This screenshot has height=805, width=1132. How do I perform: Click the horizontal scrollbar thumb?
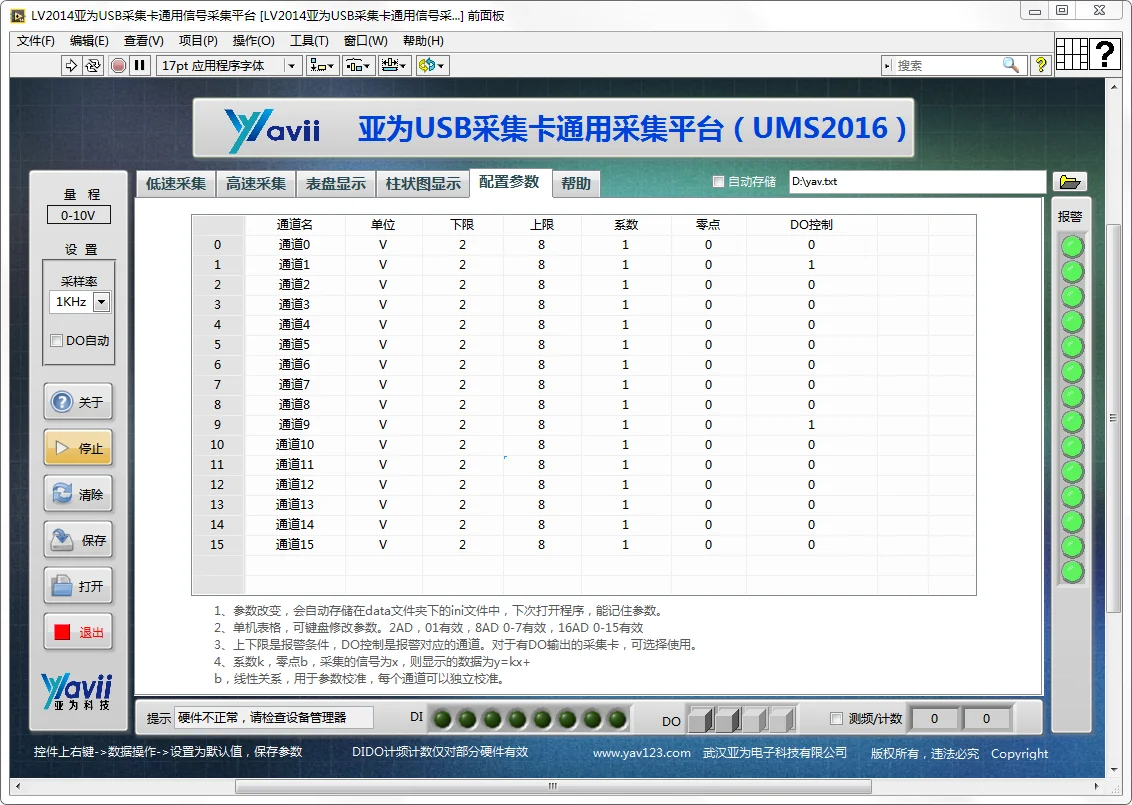point(553,786)
